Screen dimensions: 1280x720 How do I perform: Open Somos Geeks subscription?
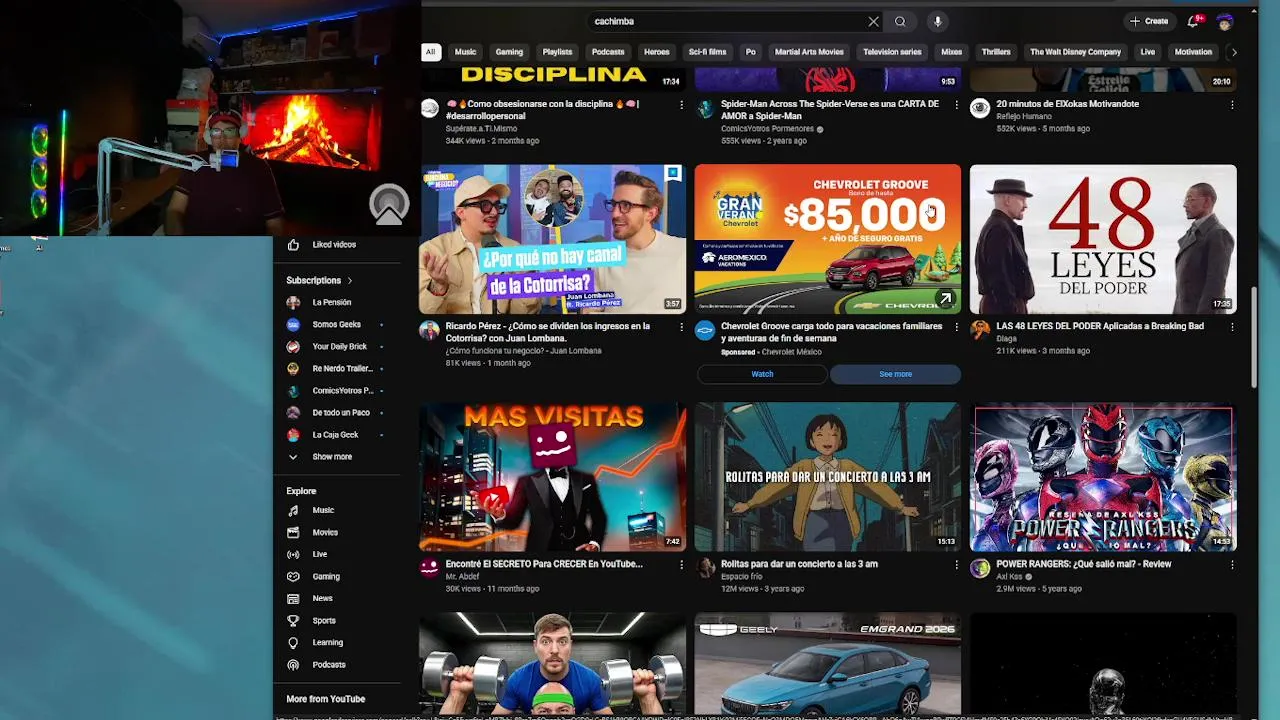click(x=335, y=325)
